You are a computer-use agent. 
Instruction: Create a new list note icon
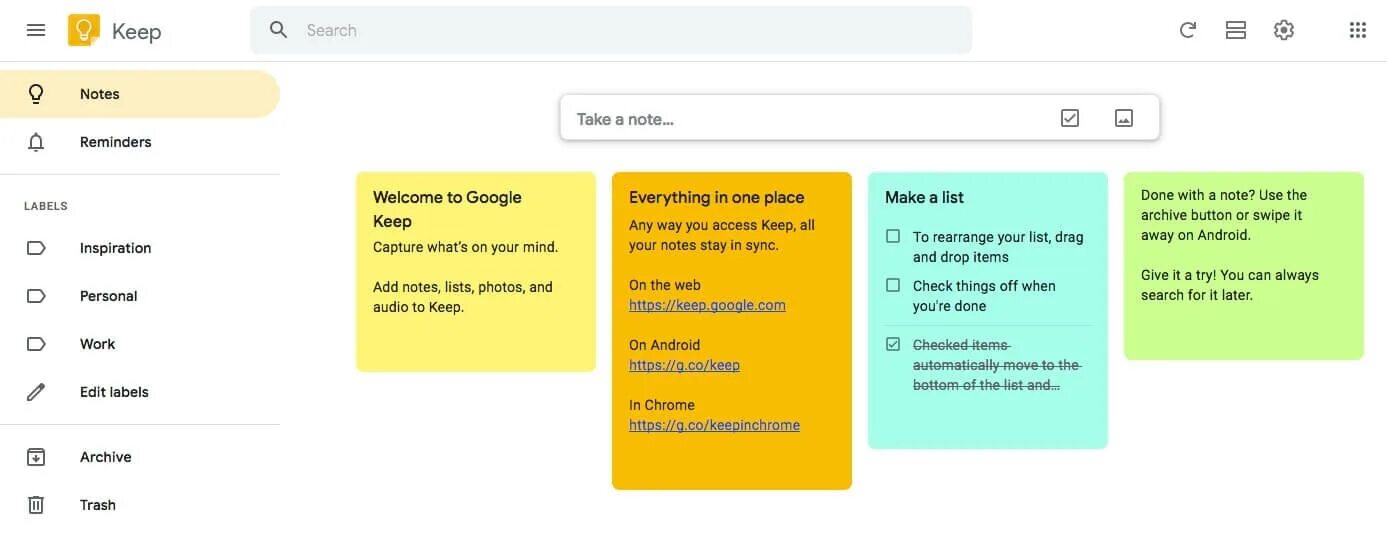(1070, 118)
